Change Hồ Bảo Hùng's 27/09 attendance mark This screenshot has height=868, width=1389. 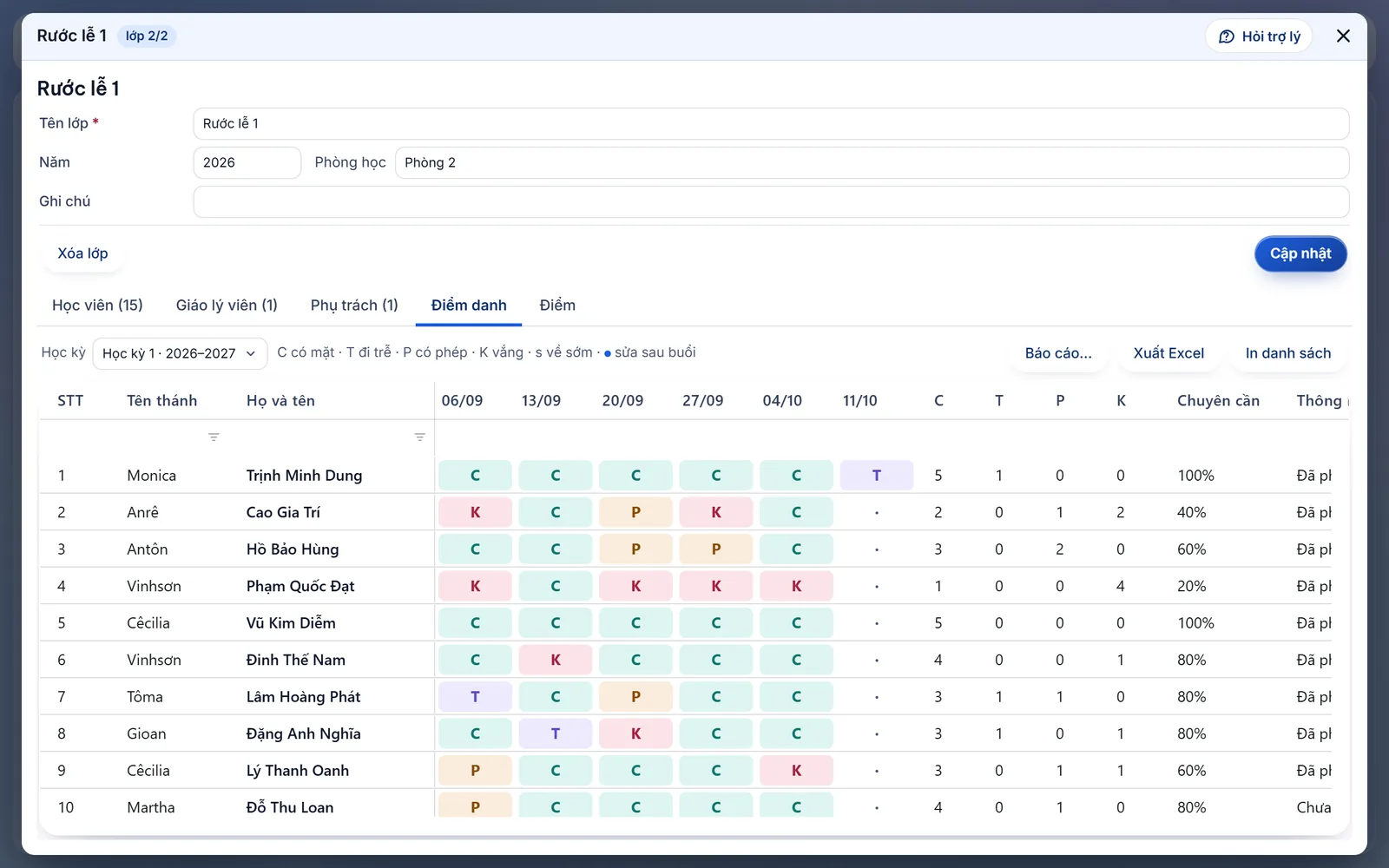tap(716, 549)
